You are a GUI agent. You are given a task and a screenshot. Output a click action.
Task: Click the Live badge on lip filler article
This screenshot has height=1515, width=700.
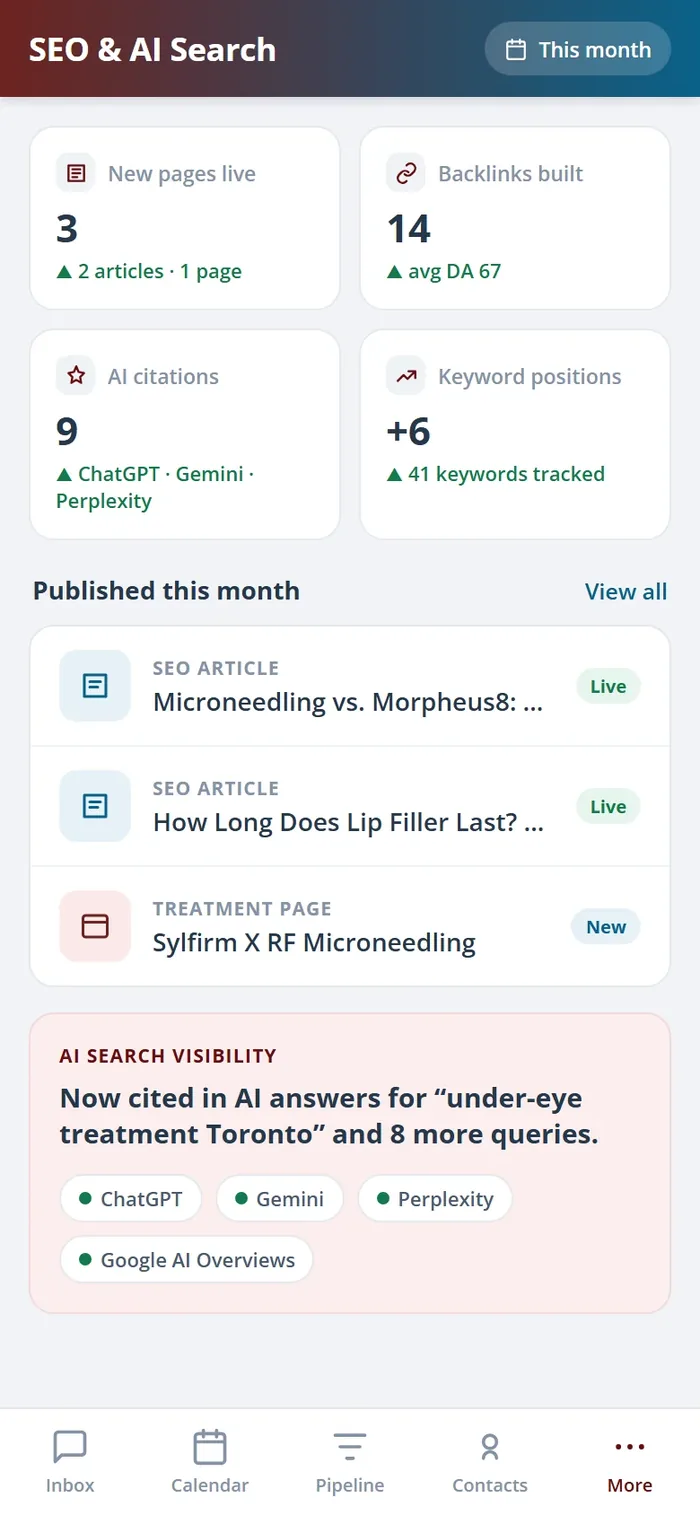tap(608, 806)
